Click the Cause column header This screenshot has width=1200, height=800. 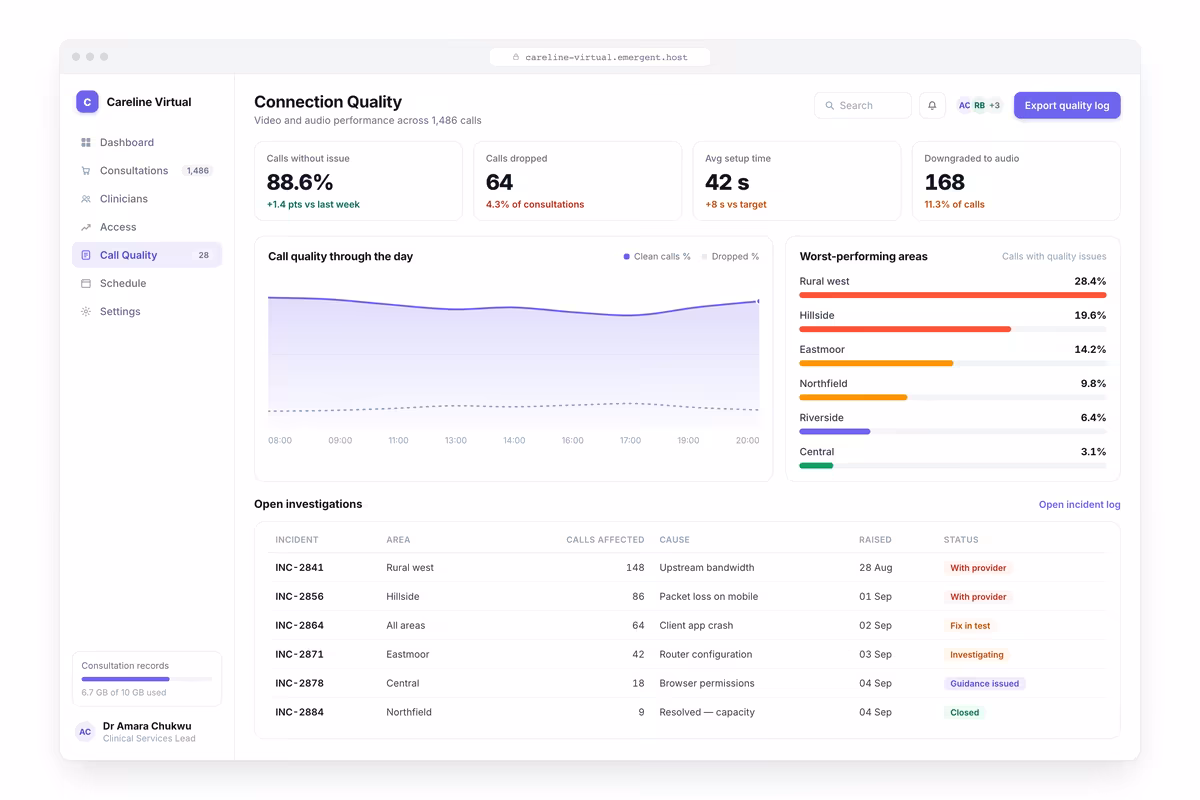pos(675,540)
